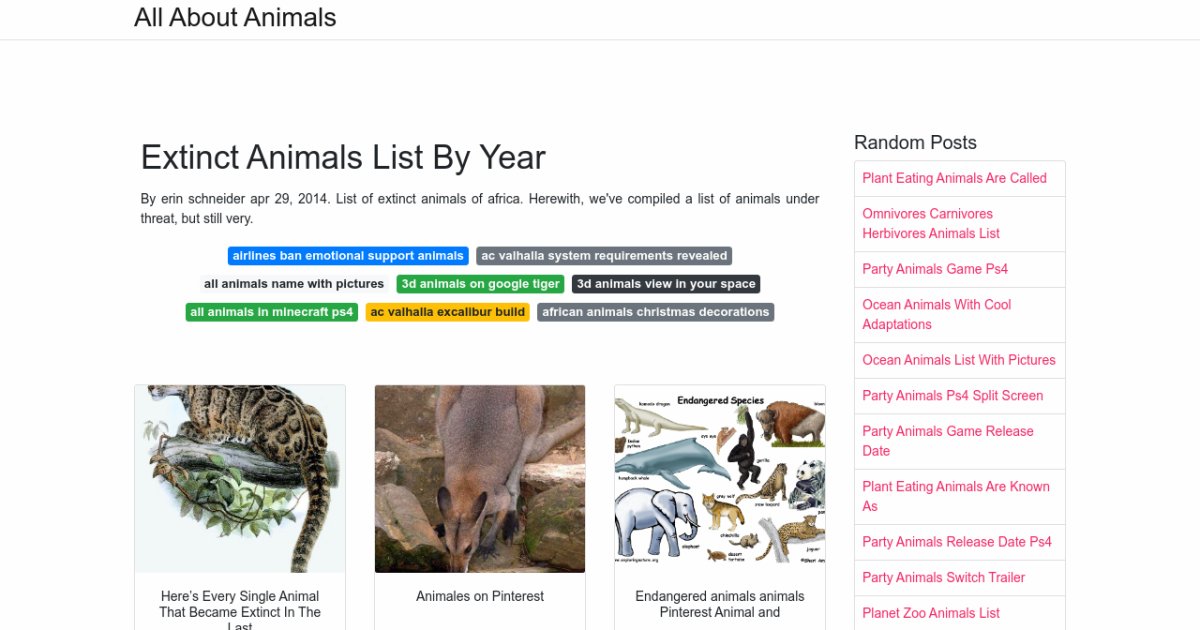Click the 3d animals on google tiger tag
Image resolution: width=1200 pixels, height=630 pixels.
(x=480, y=284)
